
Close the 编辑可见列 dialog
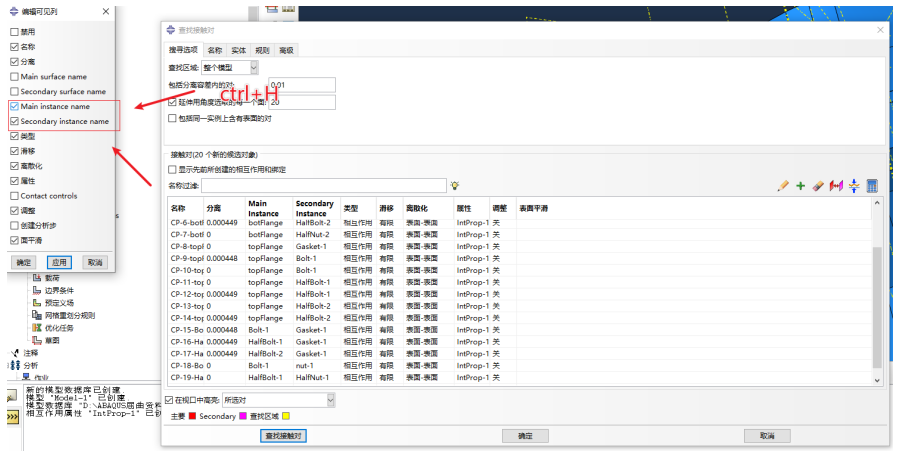point(105,11)
